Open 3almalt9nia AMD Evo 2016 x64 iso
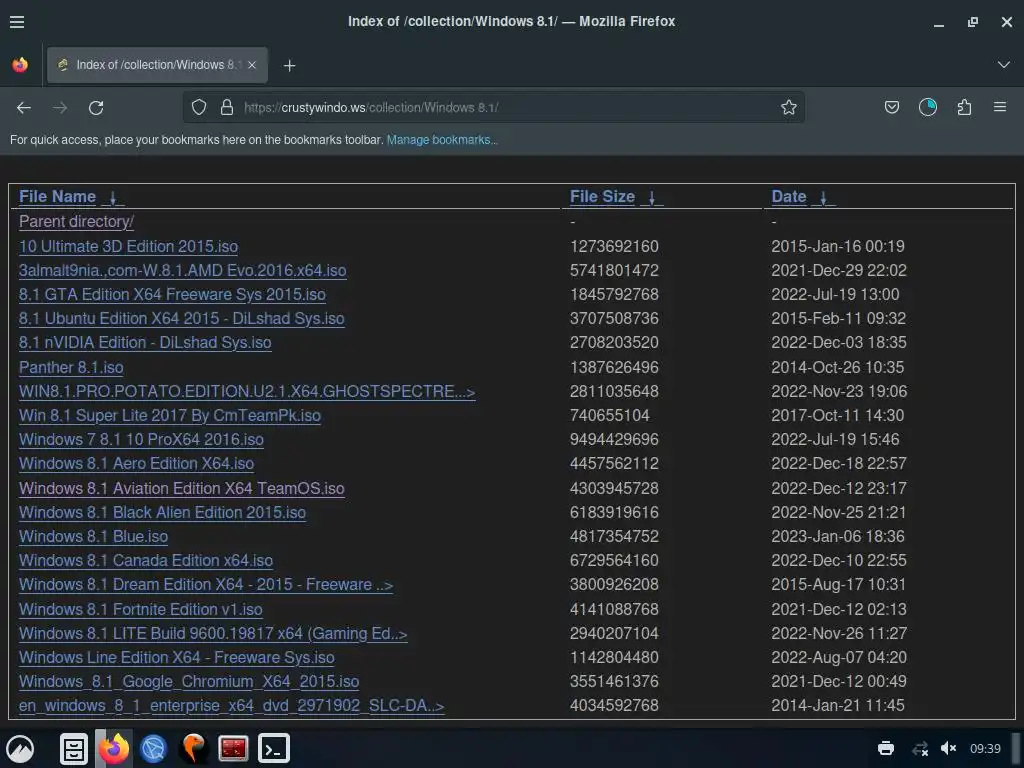Viewport: 1024px width, 768px height. pos(183,270)
